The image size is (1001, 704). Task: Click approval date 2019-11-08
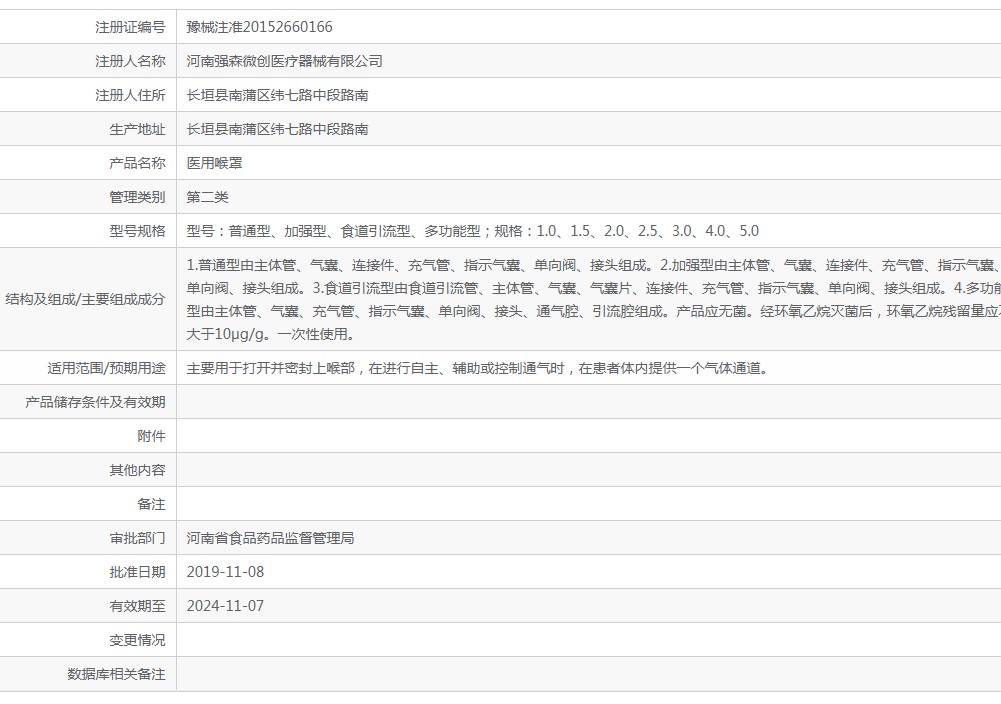(225, 572)
